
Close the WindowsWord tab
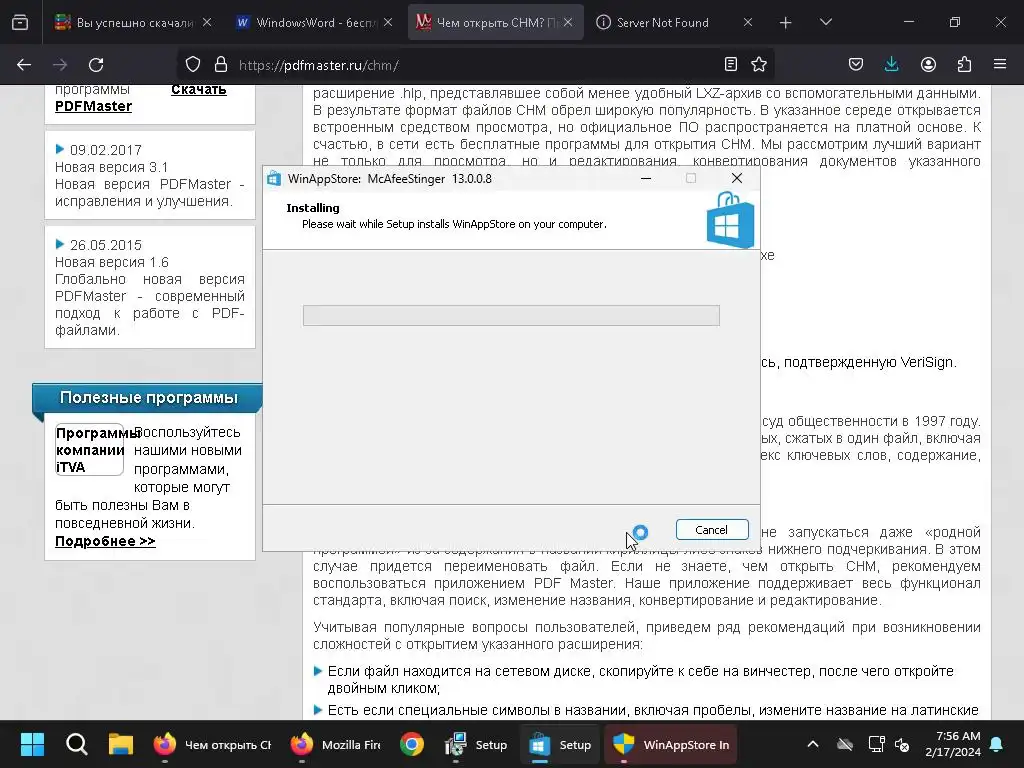[x=388, y=22]
